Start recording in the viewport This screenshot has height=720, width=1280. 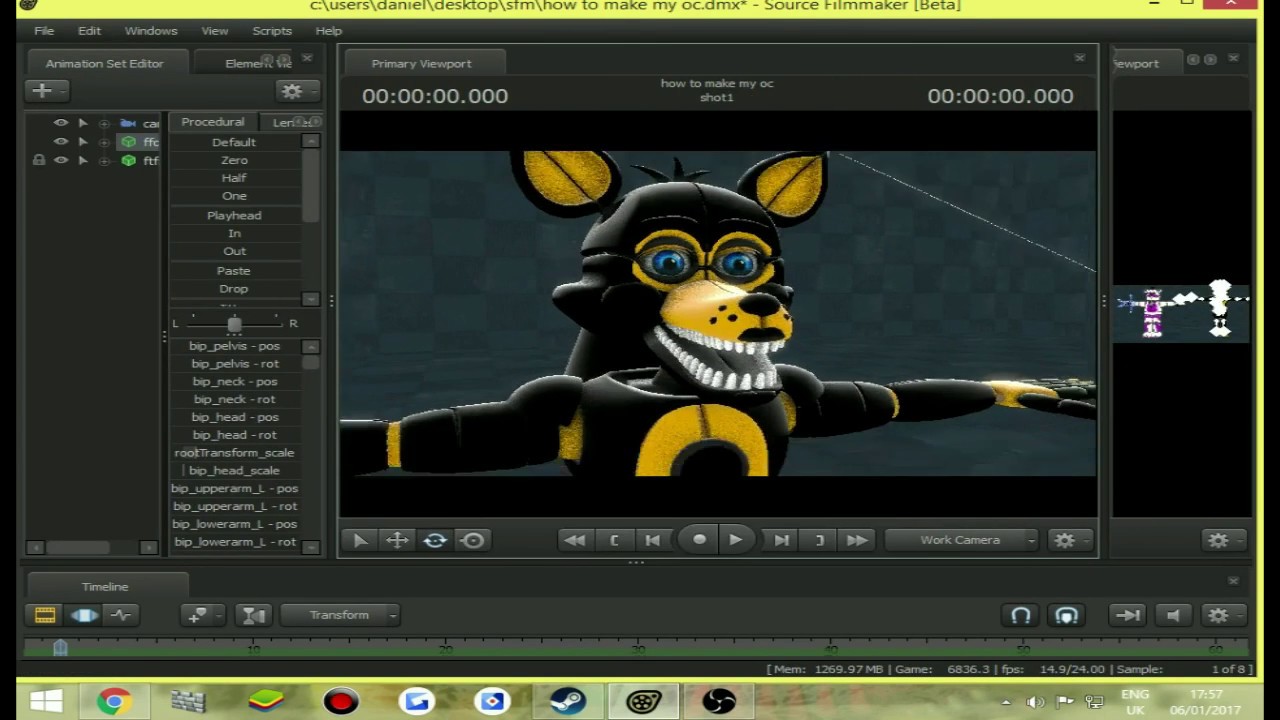(699, 540)
